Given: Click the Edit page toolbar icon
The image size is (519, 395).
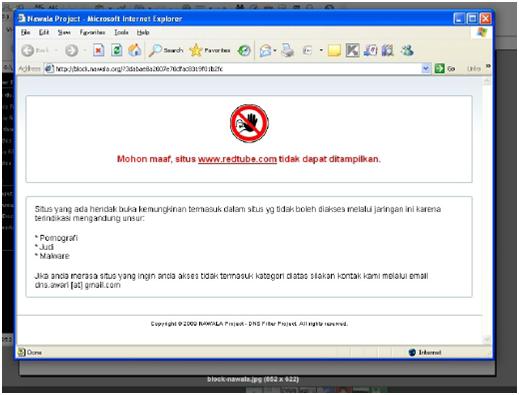Looking at the screenshot, I should [307, 51].
